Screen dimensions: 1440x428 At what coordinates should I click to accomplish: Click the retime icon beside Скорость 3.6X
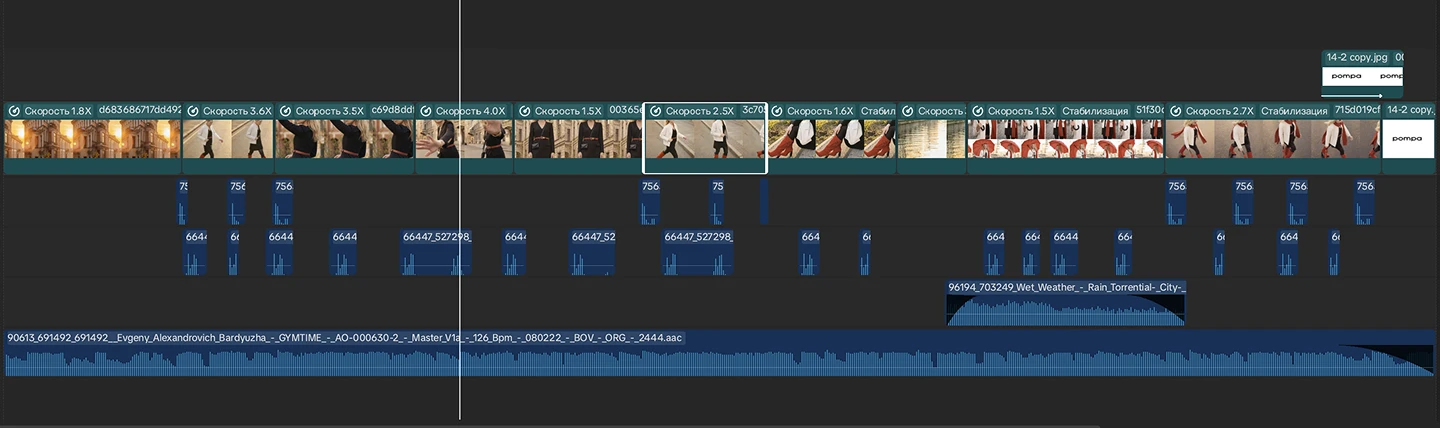pos(192,111)
